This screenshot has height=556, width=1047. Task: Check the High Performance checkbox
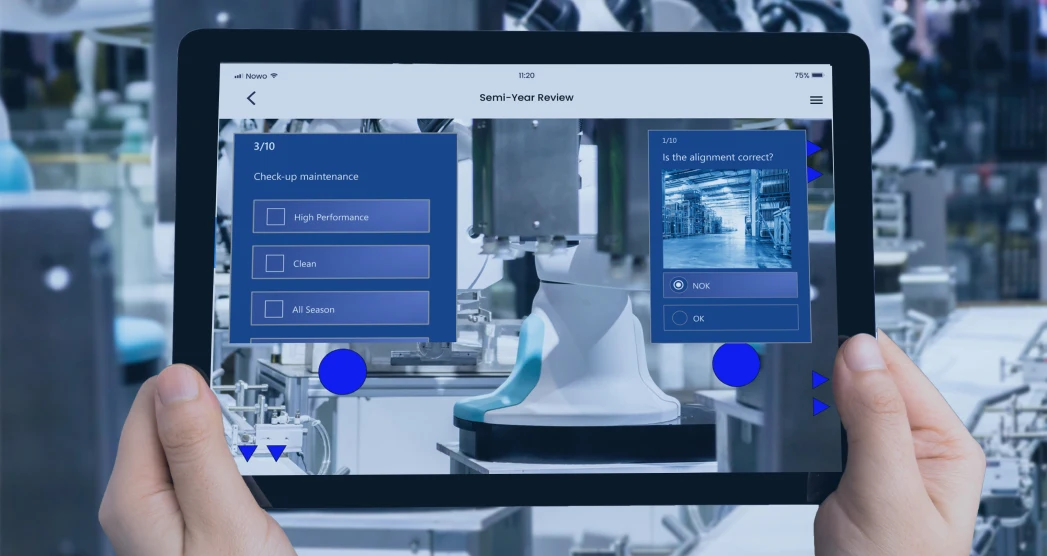pos(276,216)
